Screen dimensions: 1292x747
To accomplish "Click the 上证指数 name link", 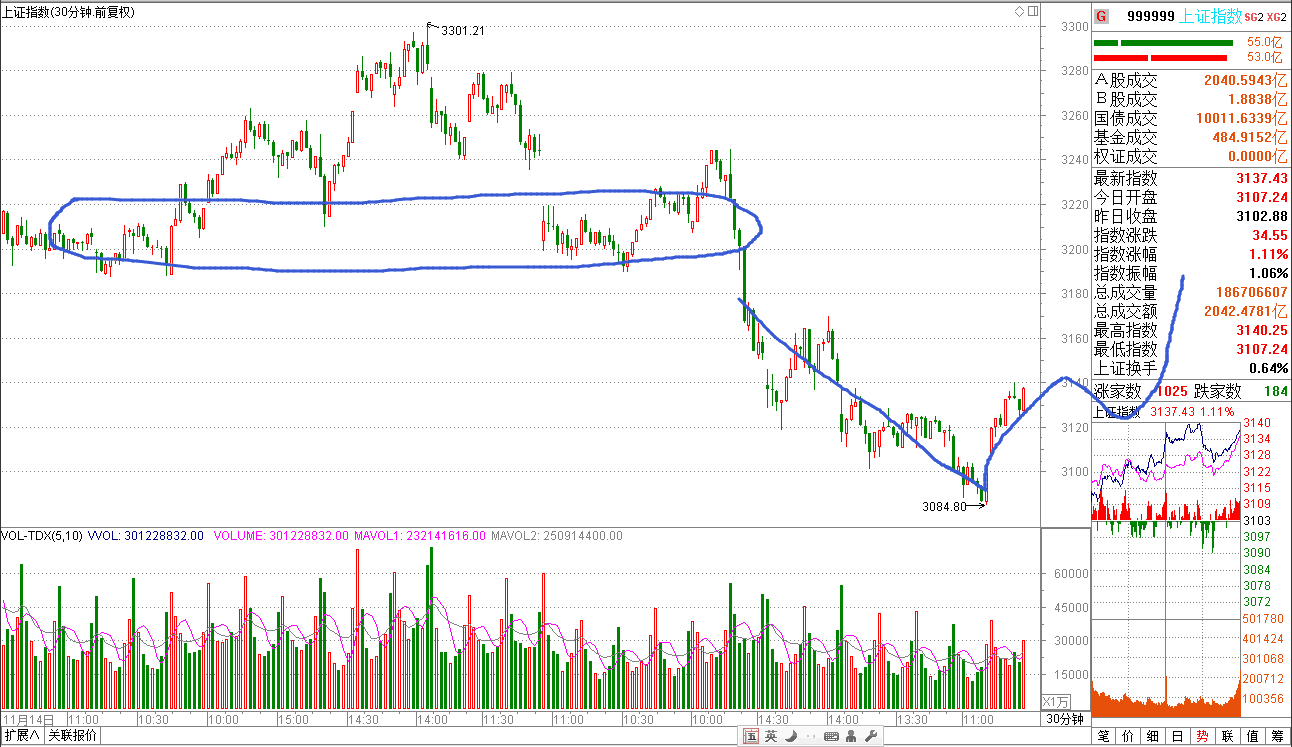I will [1211, 16].
